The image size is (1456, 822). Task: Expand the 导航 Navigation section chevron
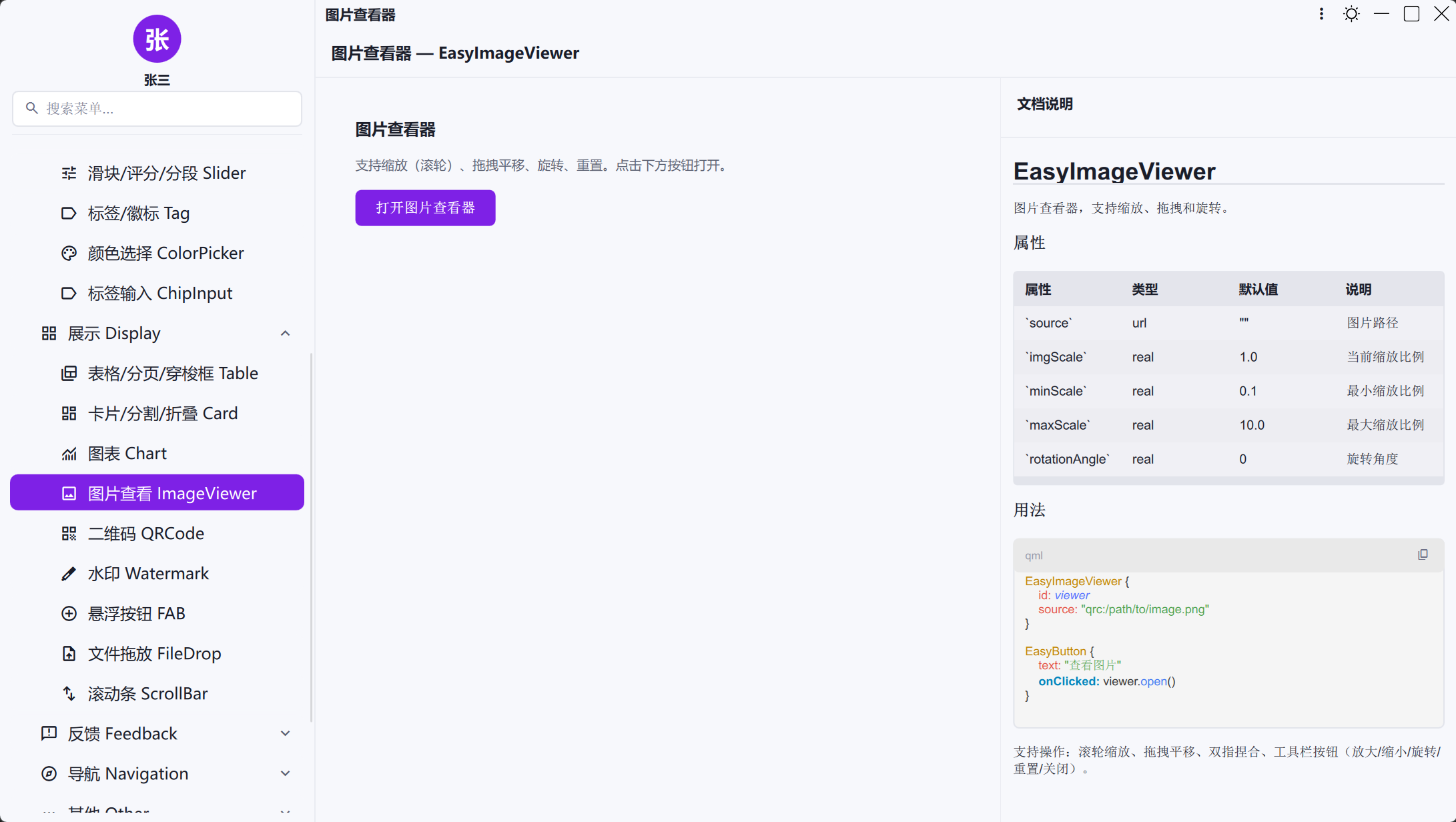(286, 774)
